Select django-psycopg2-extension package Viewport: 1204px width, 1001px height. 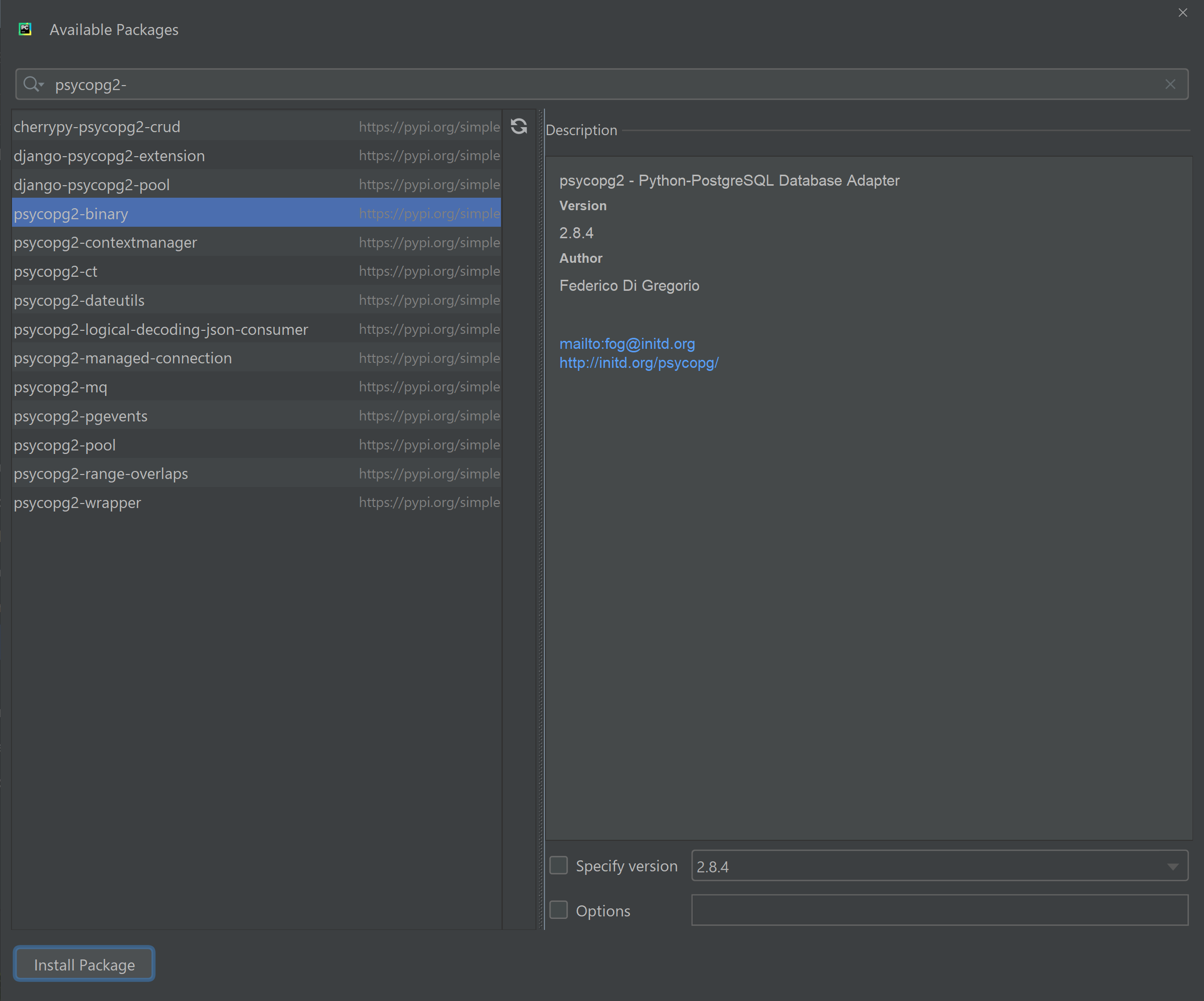[x=109, y=156]
